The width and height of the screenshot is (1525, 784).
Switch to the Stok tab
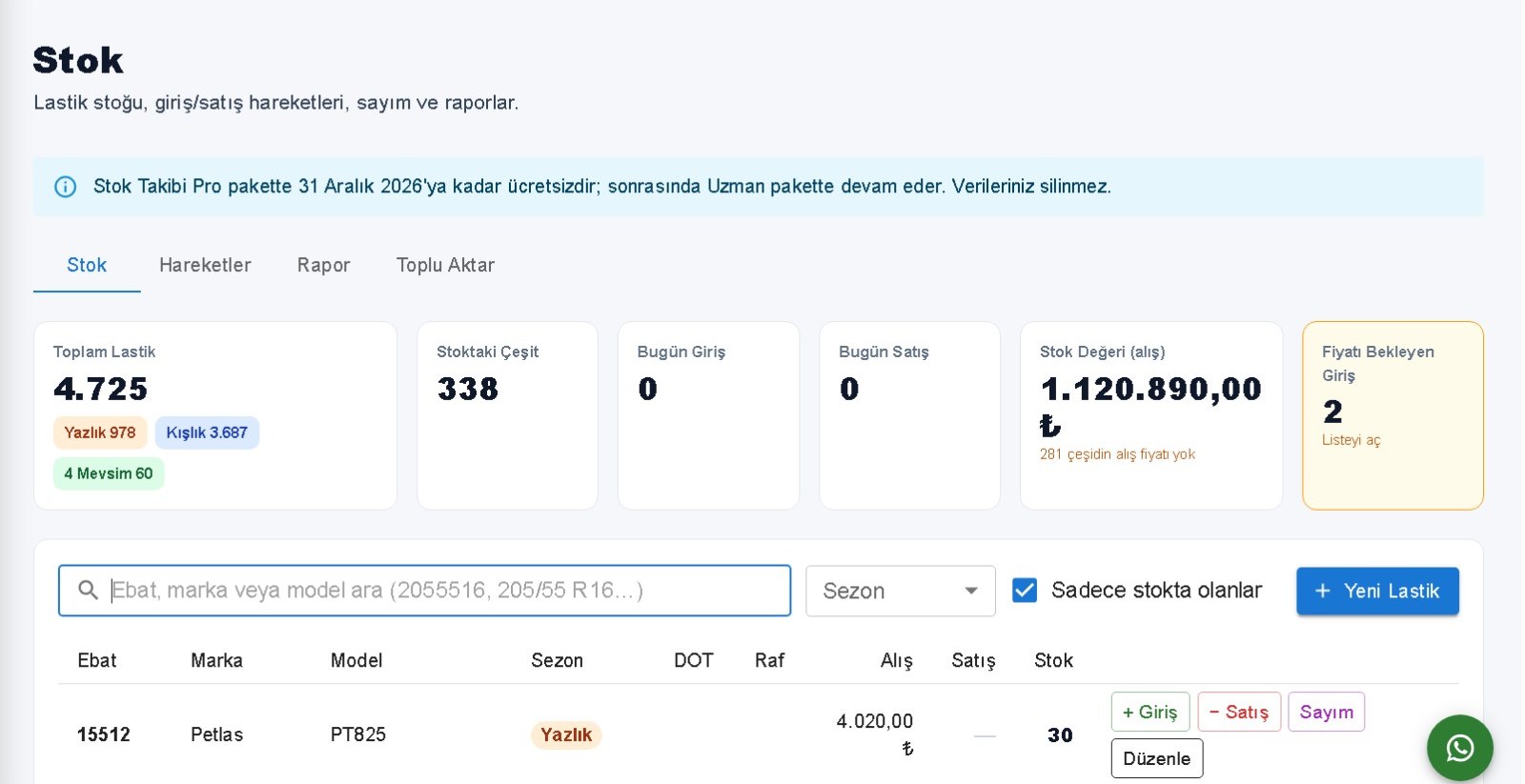(x=87, y=265)
